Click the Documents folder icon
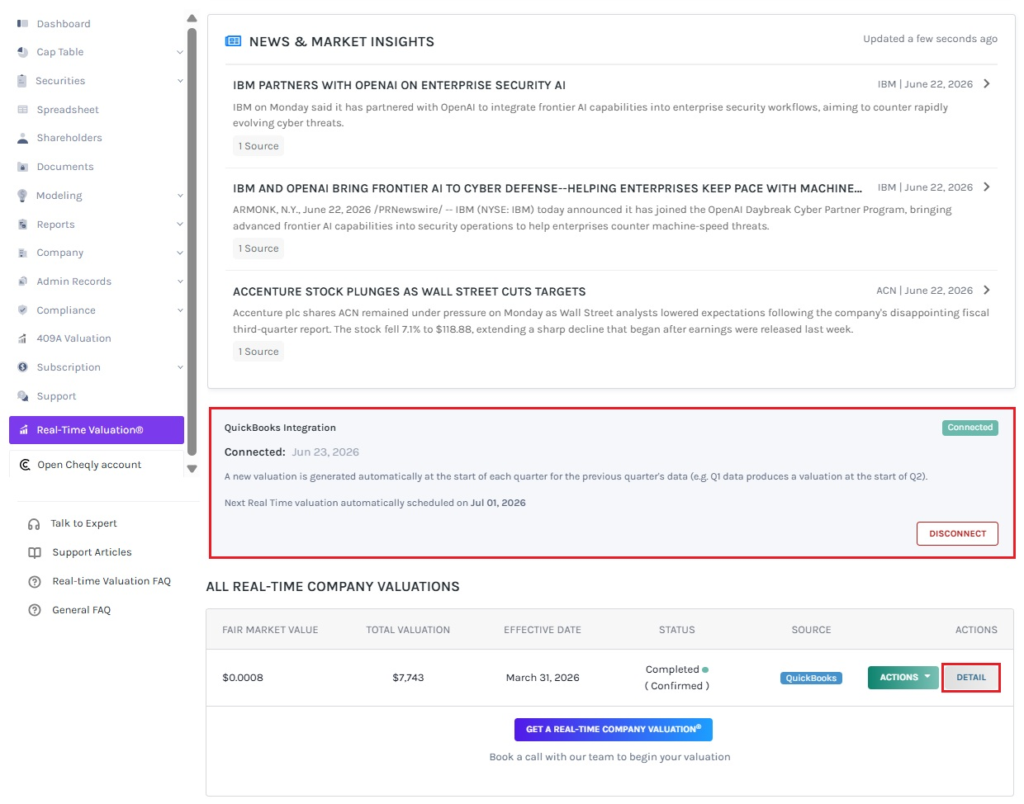This screenshot has height=804, width=1024. click(23, 167)
